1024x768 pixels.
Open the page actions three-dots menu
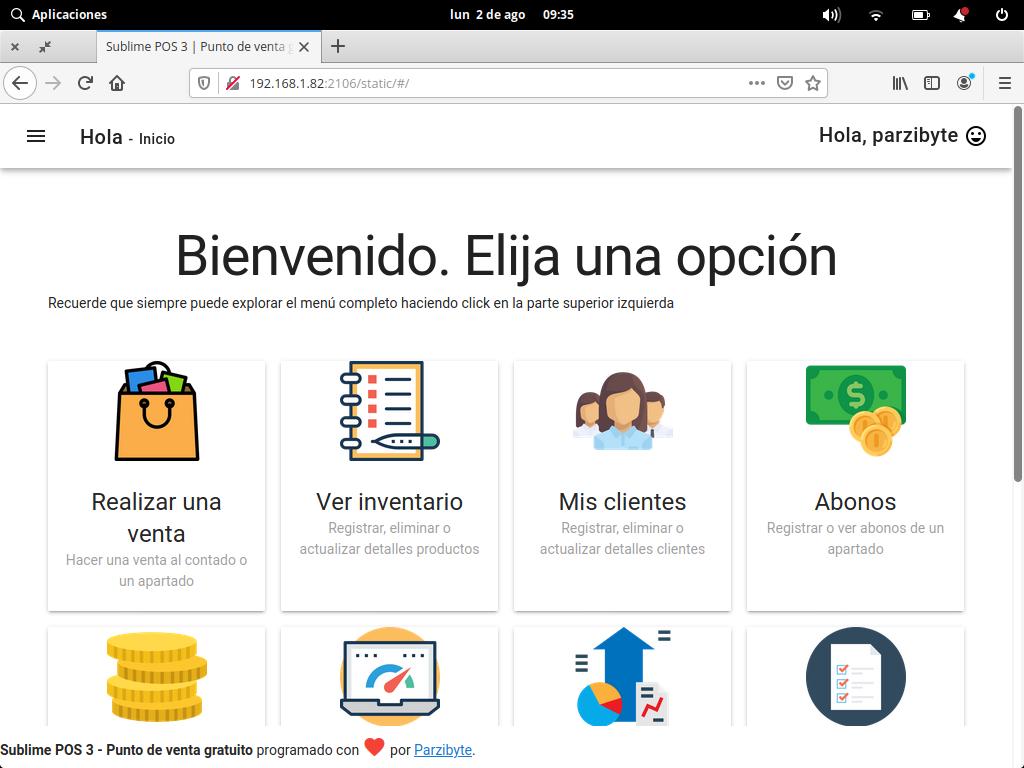coord(756,83)
